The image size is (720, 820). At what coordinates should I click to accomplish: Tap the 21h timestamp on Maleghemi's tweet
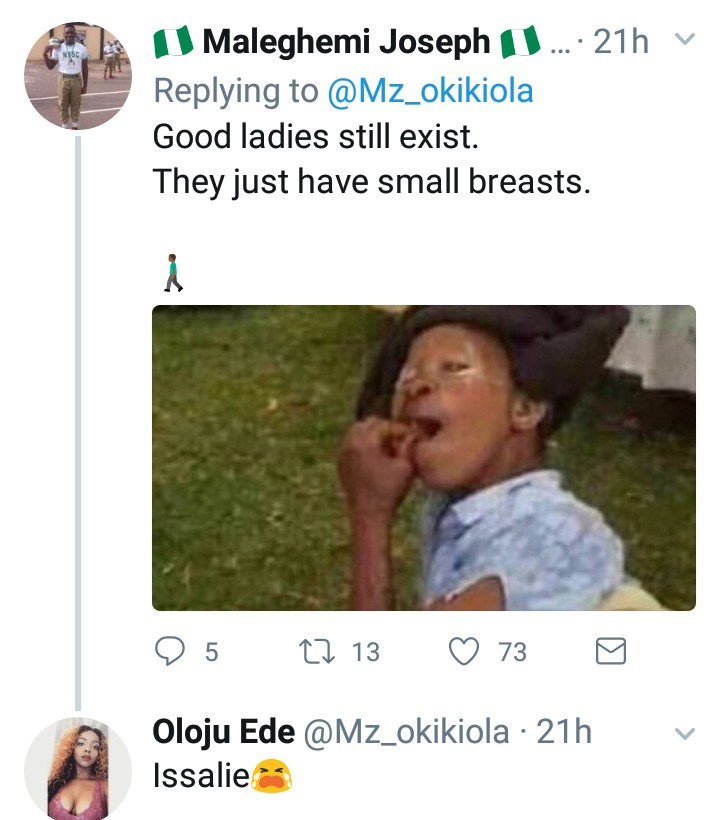point(621,42)
